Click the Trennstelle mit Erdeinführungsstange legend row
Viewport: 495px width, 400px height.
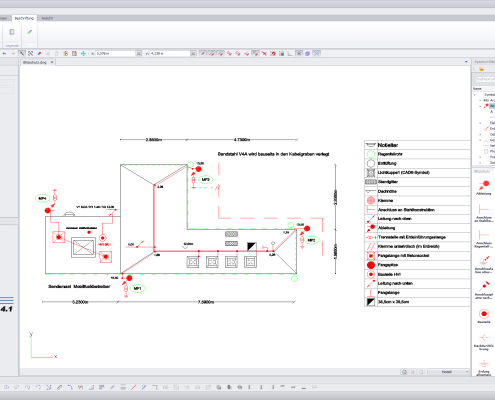[x=417, y=237]
